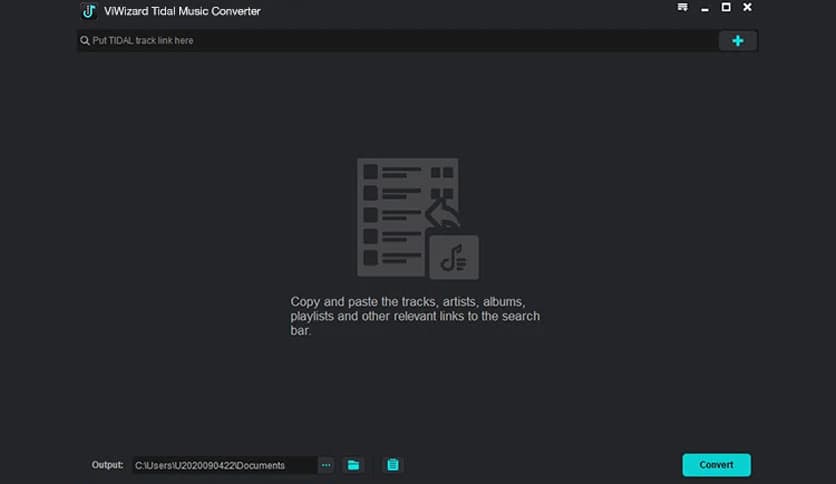Image resolution: width=836 pixels, height=484 pixels.
Task: Open the output folder icon
Action: pyautogui.click(x=353, y=465)
